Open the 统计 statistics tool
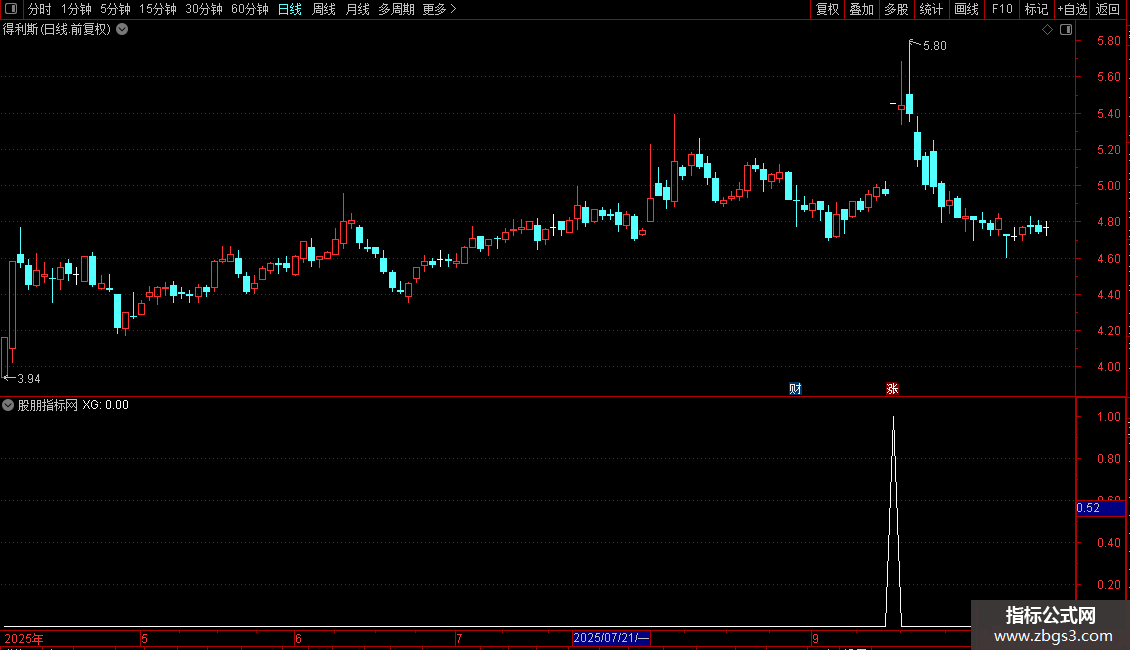 pyautogui.click(x=931, y=9)
